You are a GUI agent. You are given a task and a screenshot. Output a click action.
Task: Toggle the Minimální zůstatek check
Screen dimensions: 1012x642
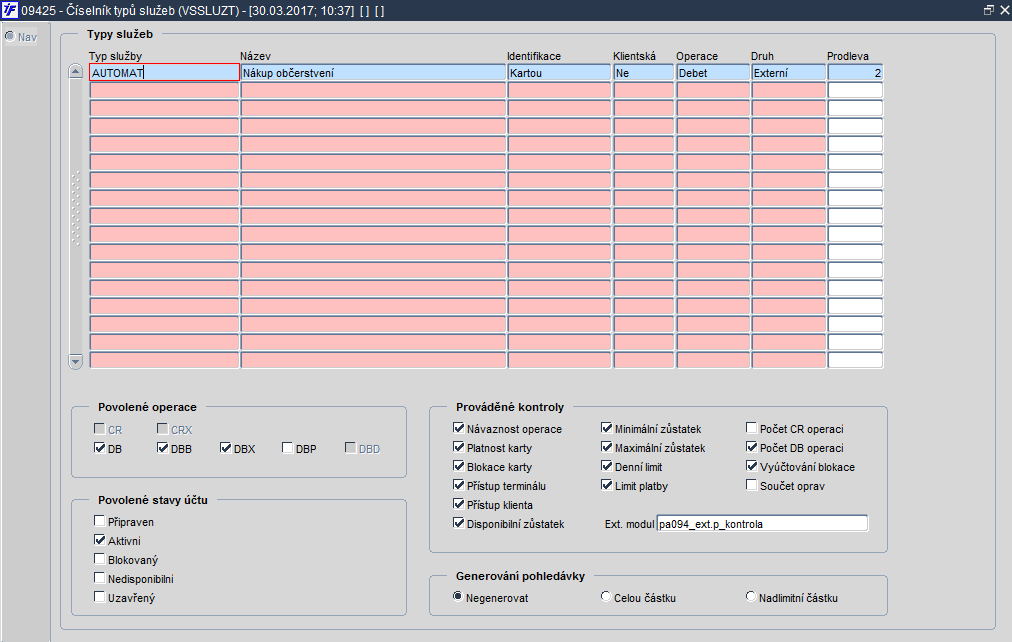(x=607, y=428)
